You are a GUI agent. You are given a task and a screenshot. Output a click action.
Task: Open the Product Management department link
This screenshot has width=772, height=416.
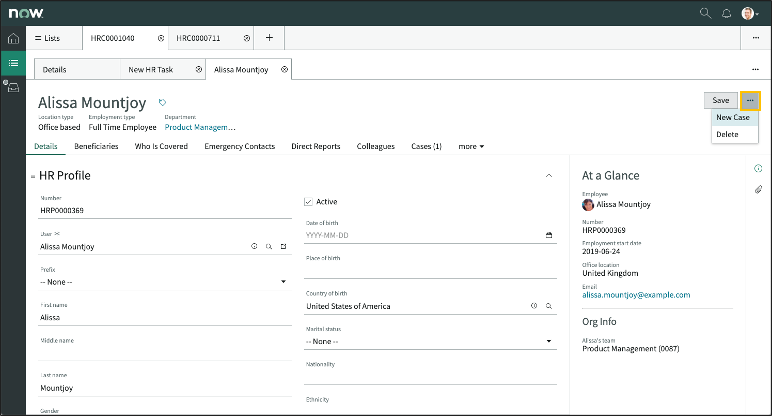pyautogui.click(x=199, y=127)
